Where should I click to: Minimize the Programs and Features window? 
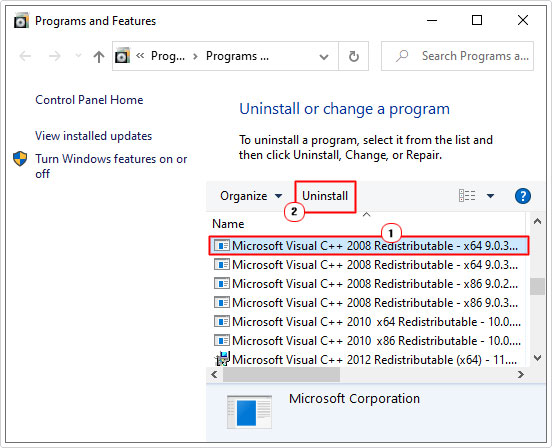[432, 21]
